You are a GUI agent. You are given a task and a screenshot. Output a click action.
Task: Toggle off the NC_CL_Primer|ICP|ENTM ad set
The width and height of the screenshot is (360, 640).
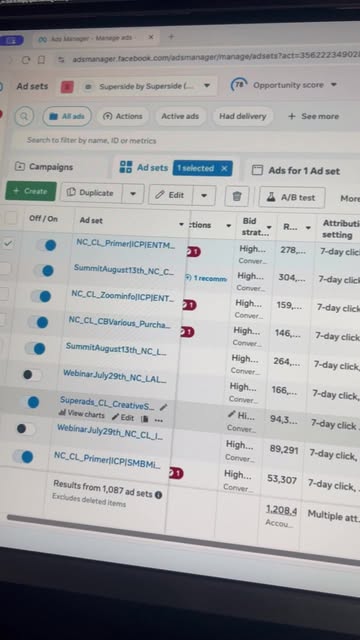coord(46,245)
